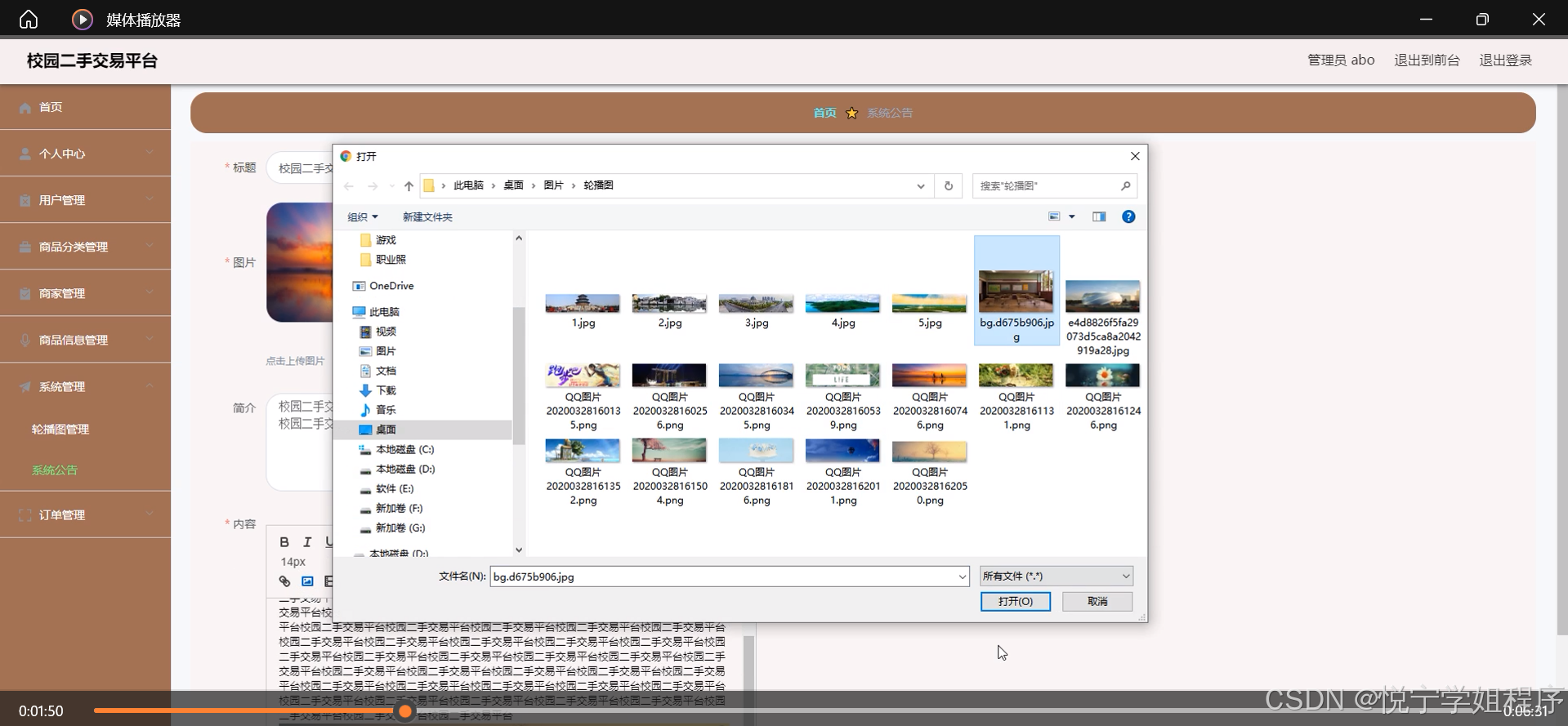Go to 首页 in the sidebar
Screen dimensions: 1568x726
86,107
